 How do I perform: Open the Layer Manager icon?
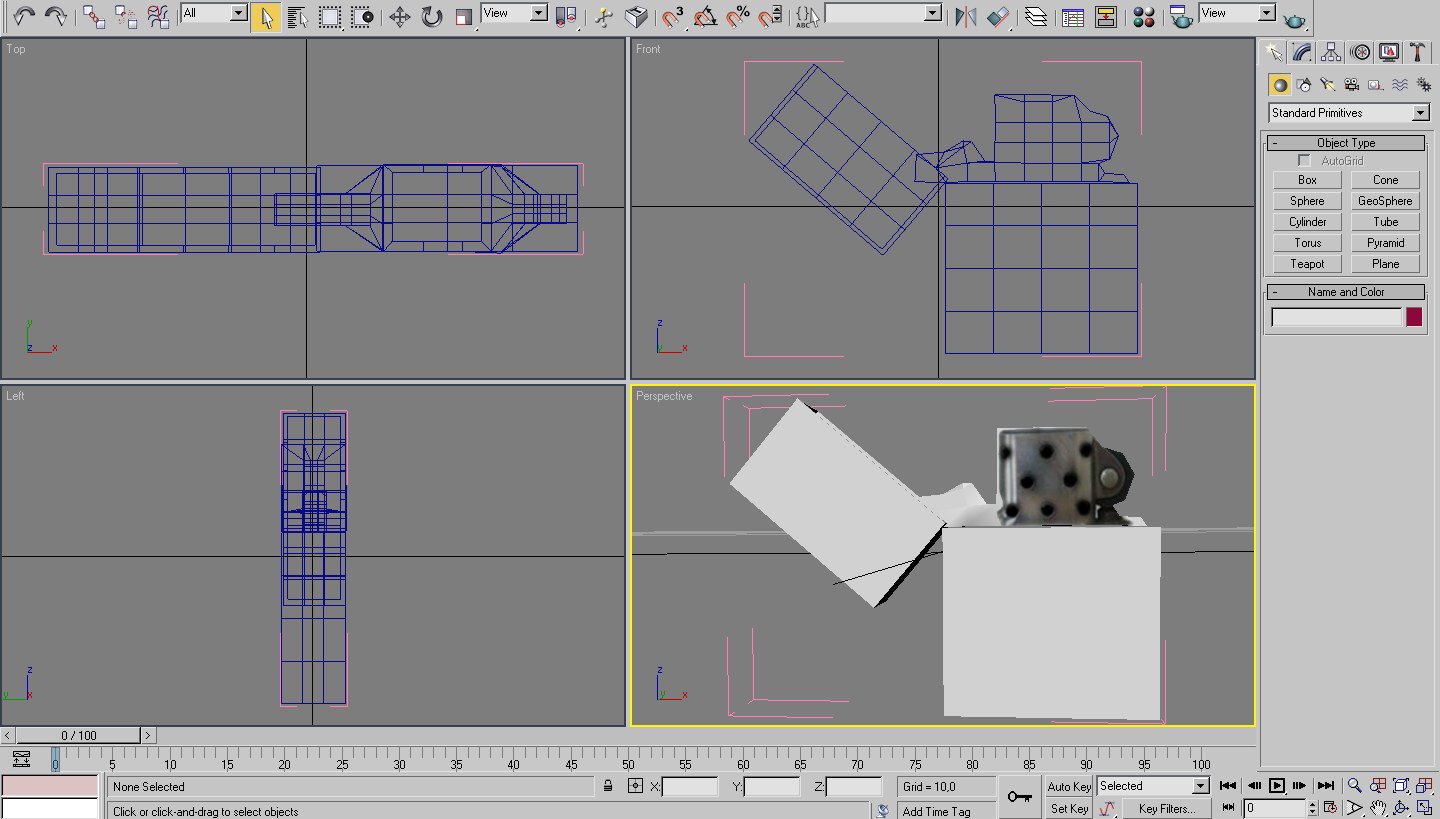(1036, 17)
